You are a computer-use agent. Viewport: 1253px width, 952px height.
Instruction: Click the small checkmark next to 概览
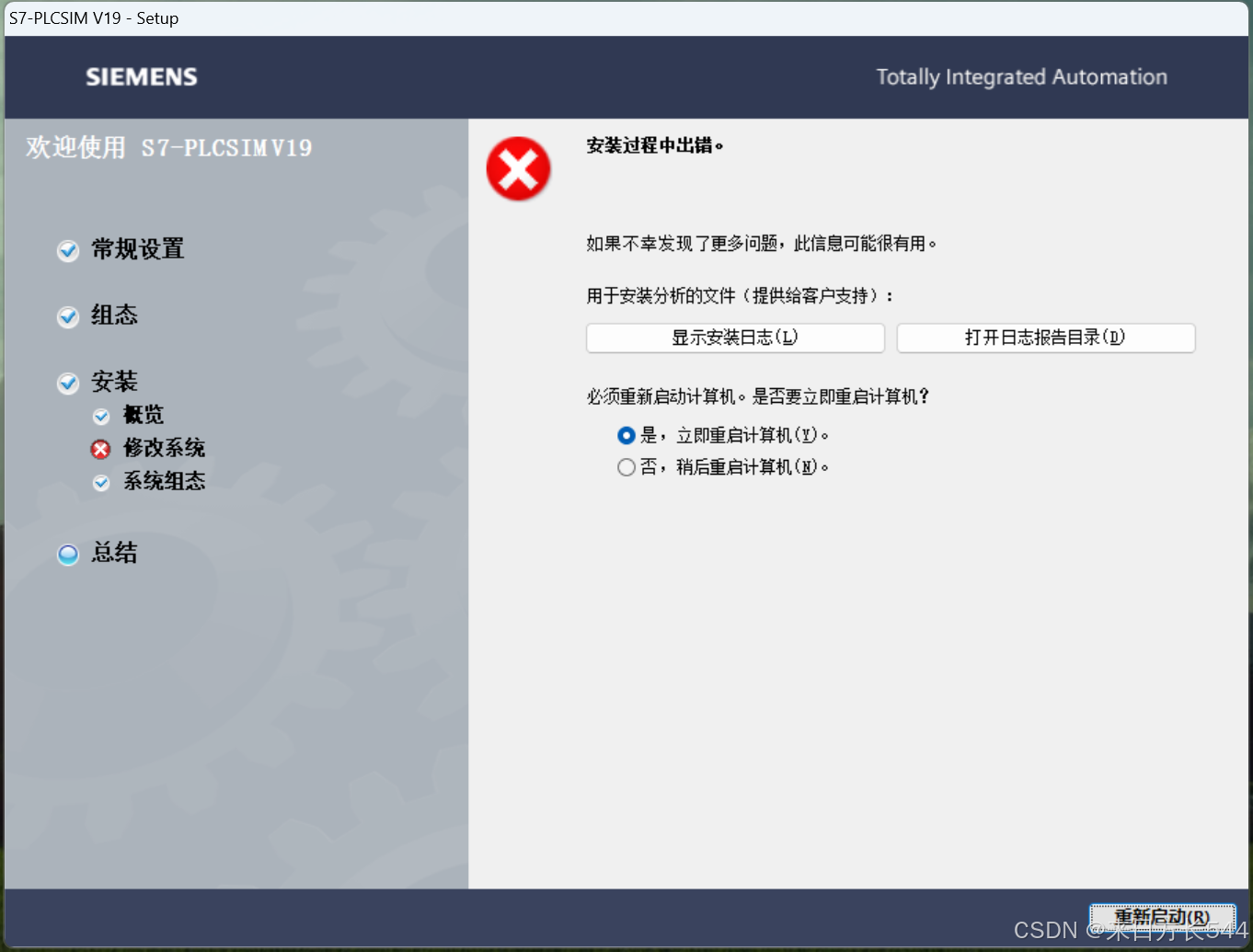[101, 417]
